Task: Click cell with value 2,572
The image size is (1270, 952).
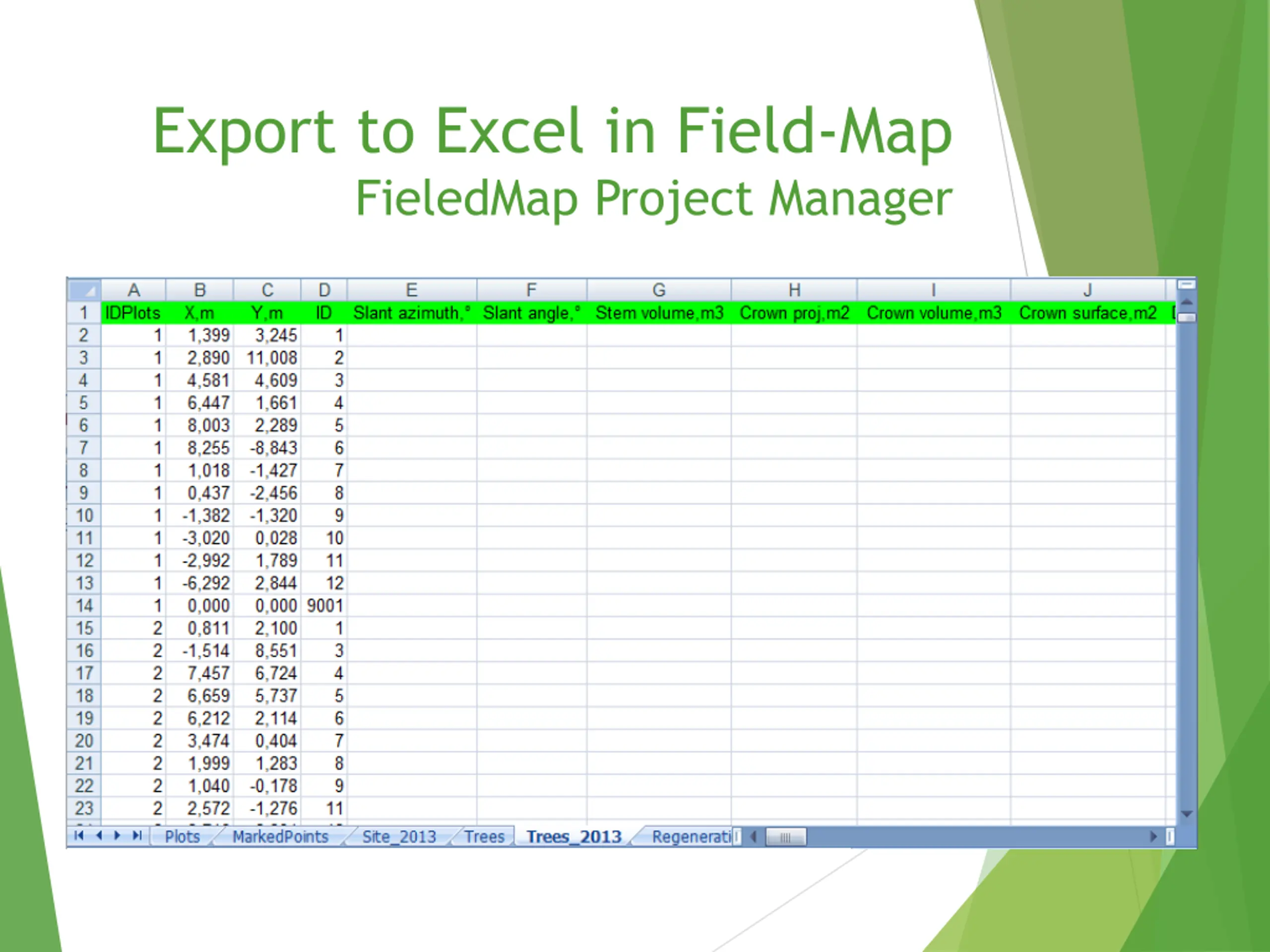Action: click(x=200, y=808)
